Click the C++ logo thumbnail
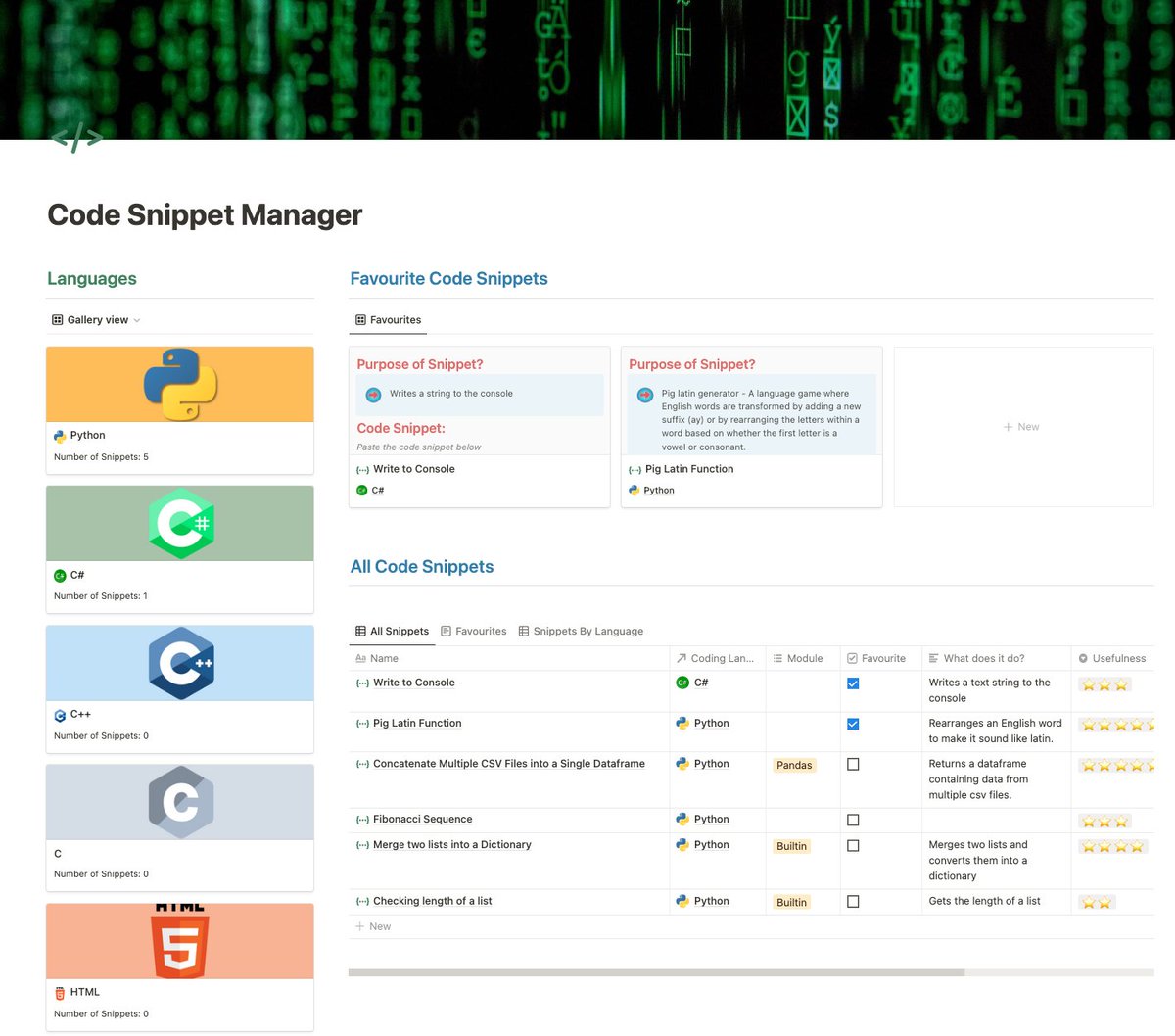The width and height of the screenshot is (1175, 1036). click(x=179, y=662)
